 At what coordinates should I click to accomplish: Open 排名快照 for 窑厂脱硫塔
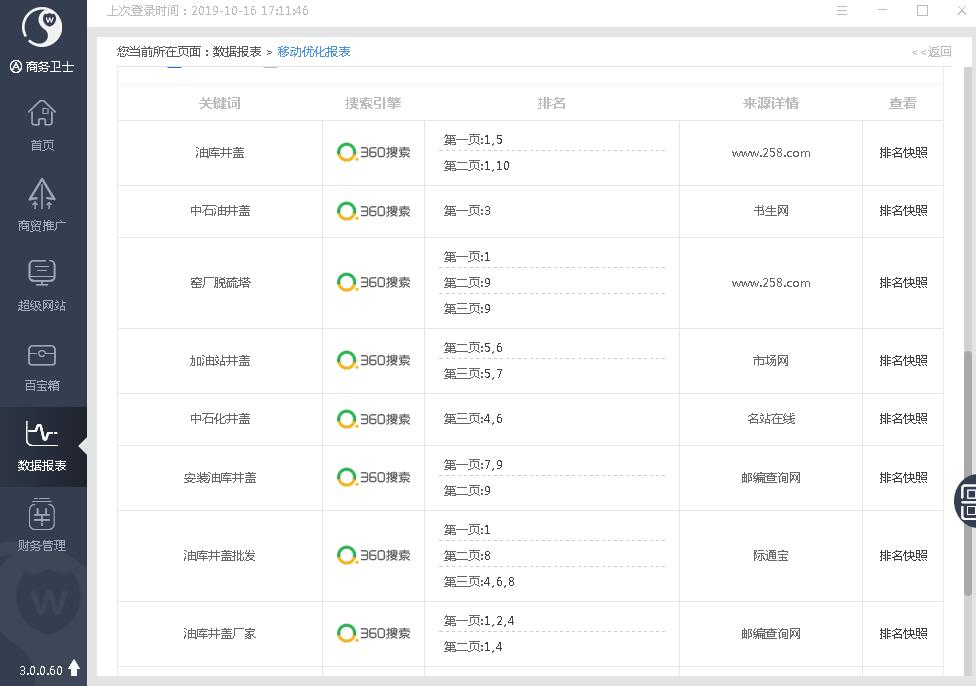(x=903, y=283)
